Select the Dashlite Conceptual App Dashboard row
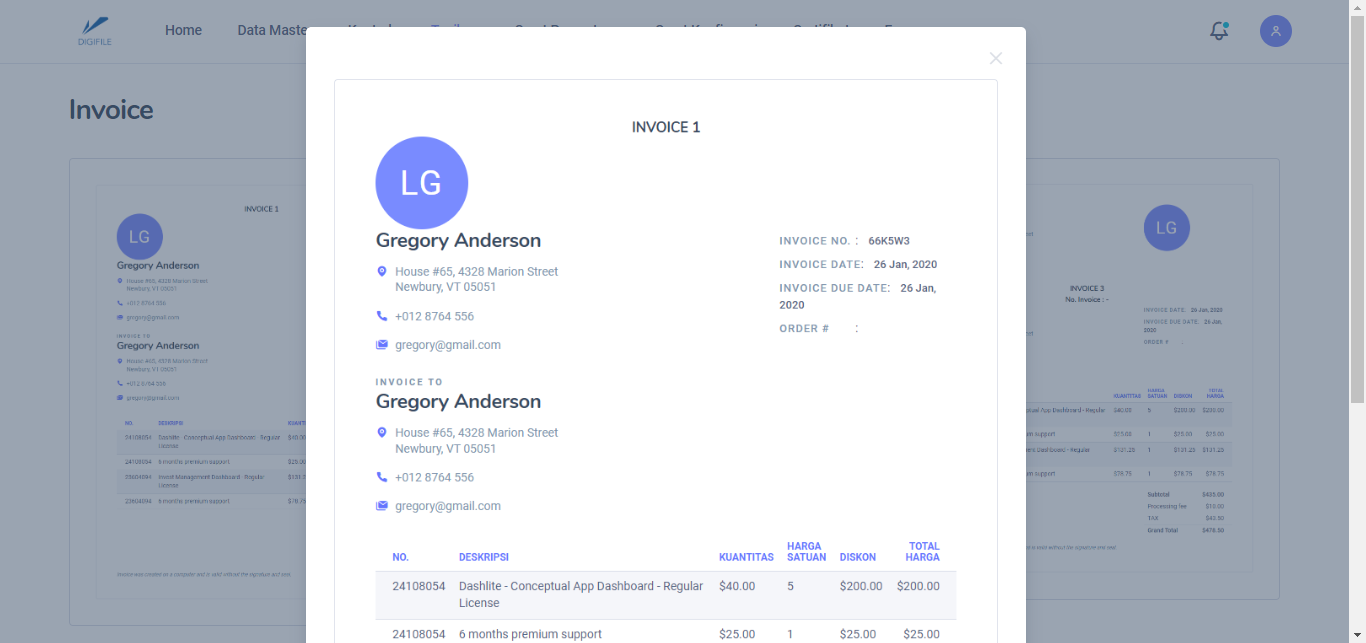This screenshot has width=1366, height=643. tap(580, 594)
